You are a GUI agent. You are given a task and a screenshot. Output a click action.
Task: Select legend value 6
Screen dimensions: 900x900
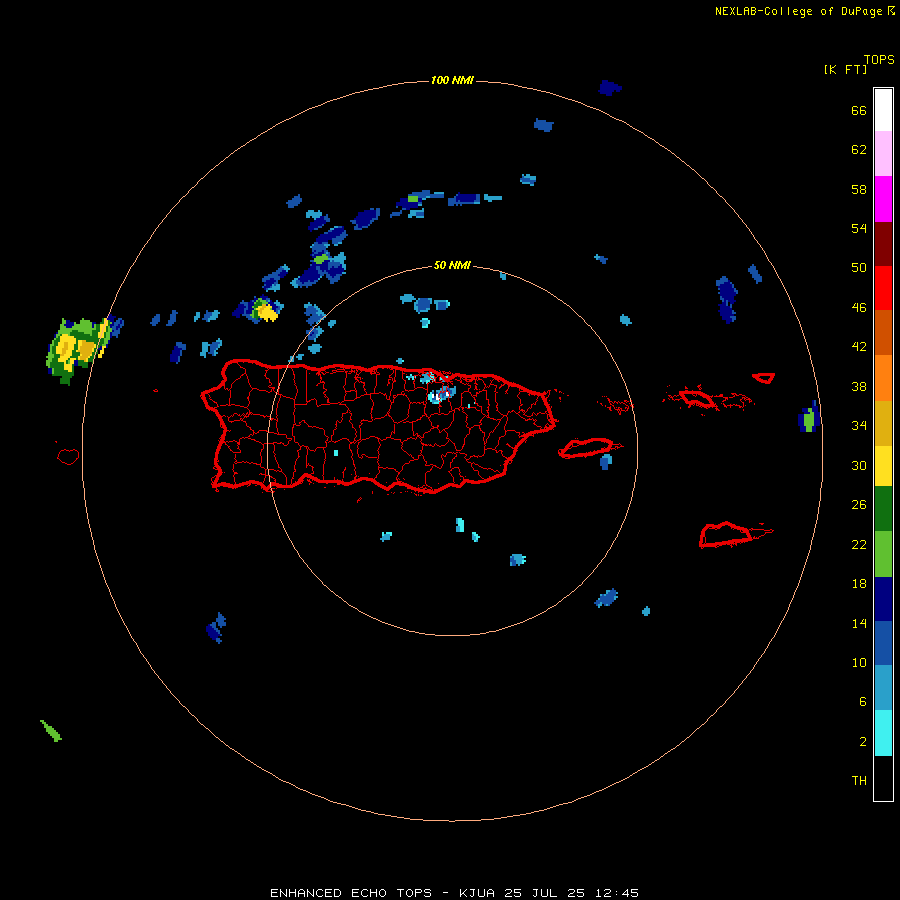point(862,702)
